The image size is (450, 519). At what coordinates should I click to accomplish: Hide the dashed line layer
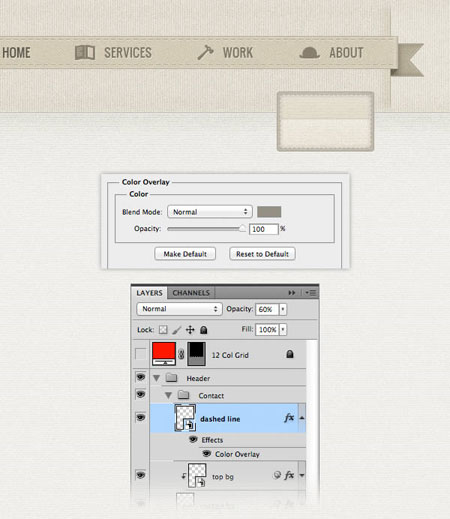[141, 417]
